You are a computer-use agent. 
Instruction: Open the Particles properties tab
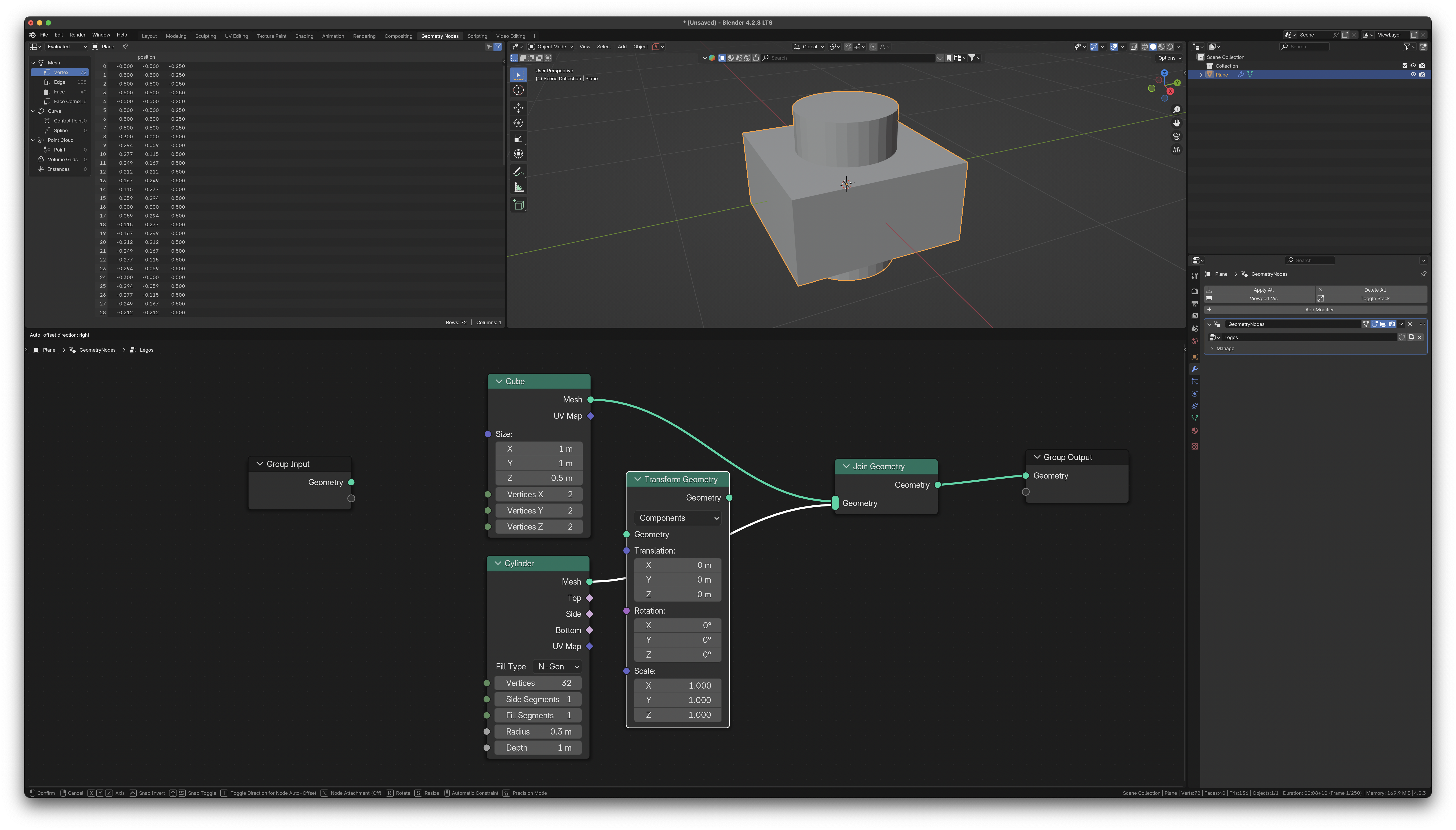pos(1194,381)
